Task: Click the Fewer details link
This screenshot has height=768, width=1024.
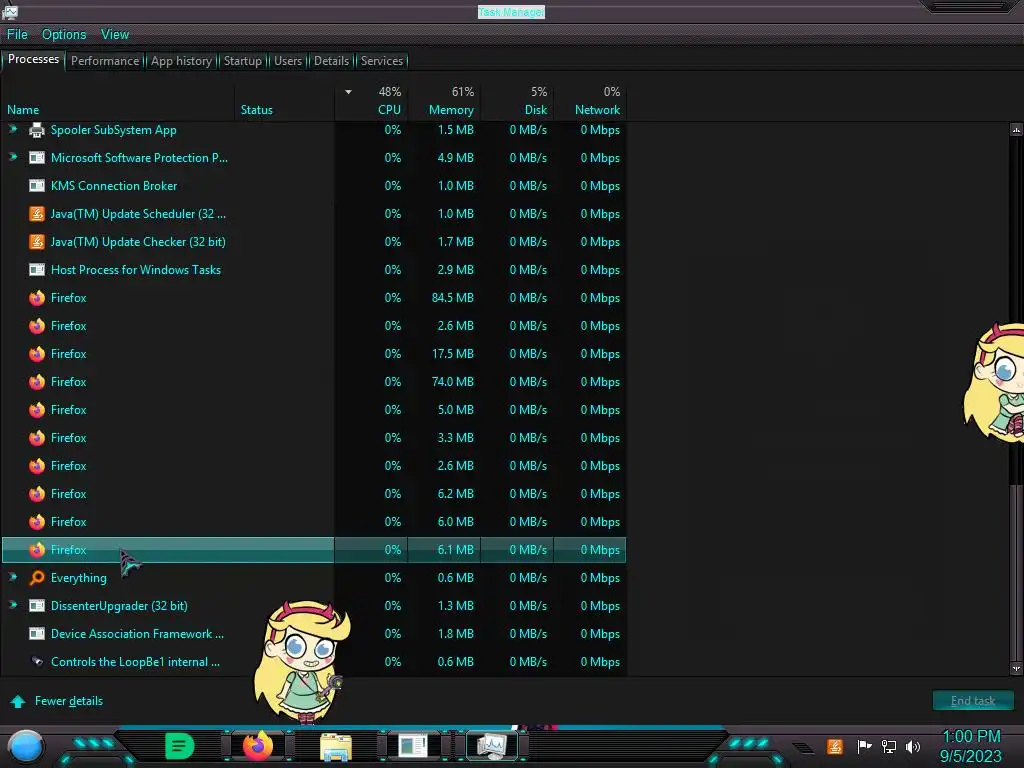Action: pyautogui.click(x=69, y=701)
